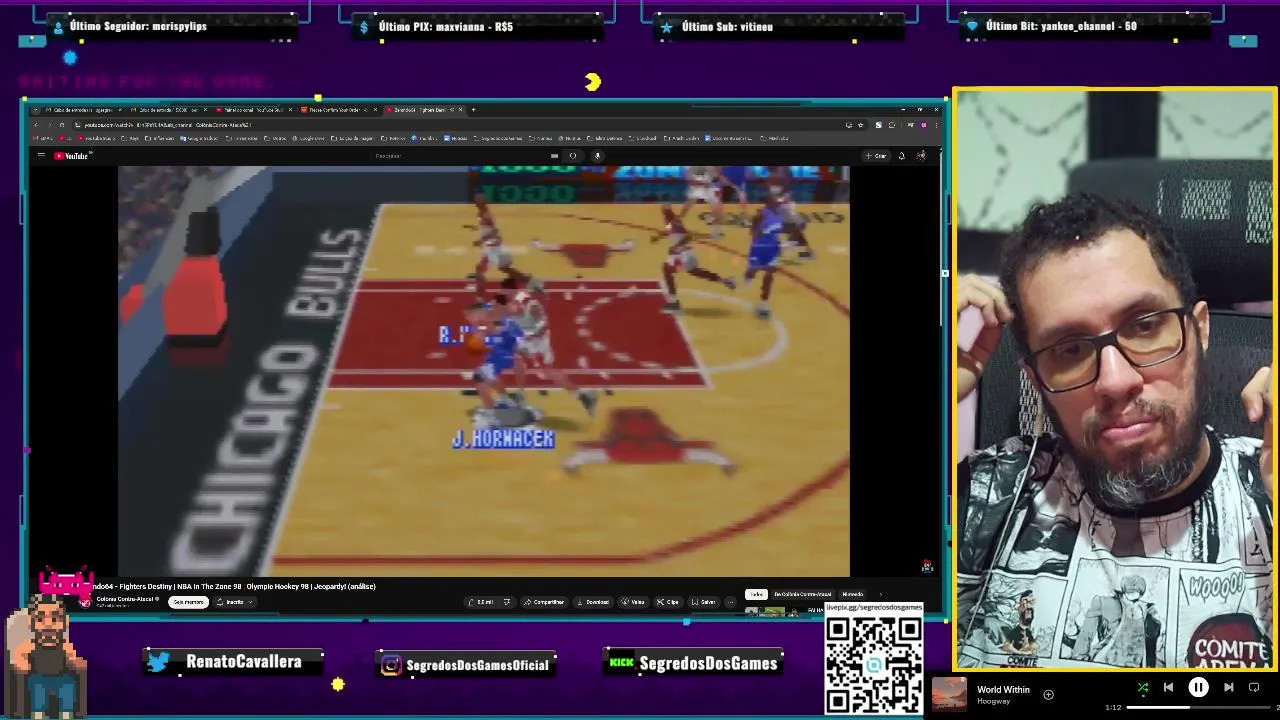Click Último Bit overlay label
Screen dimensions: 1280x720
coord(1061,26)
